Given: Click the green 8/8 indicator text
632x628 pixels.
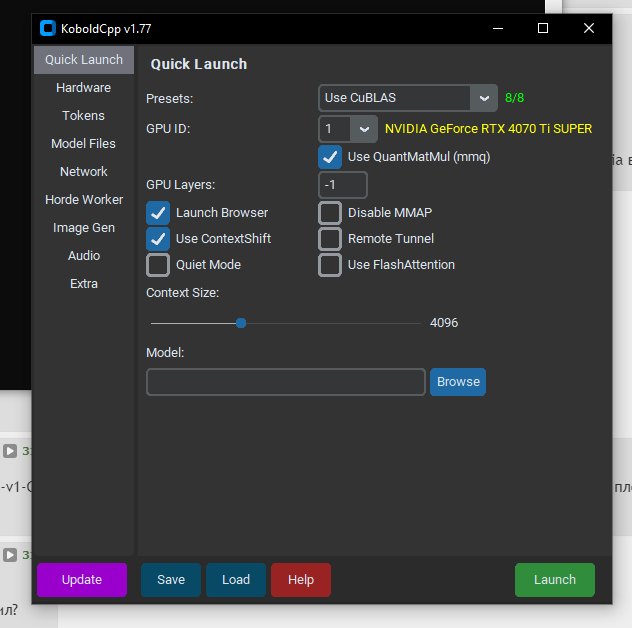Looking at the screenshot, I should coord(514,98).
